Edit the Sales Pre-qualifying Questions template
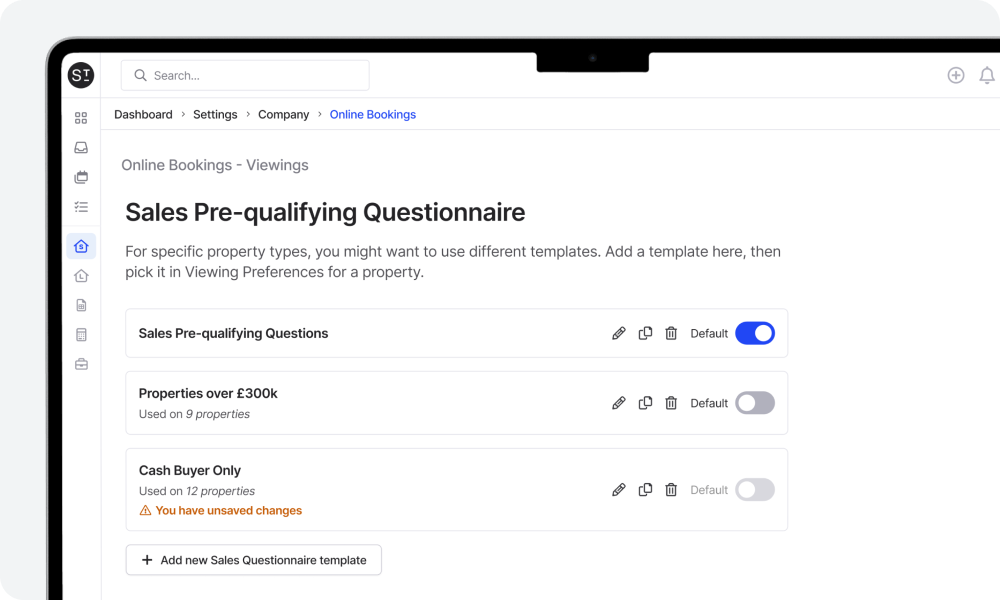Image resolution: width=1000 pixels, height=600 pixels. tap(619, 333)
